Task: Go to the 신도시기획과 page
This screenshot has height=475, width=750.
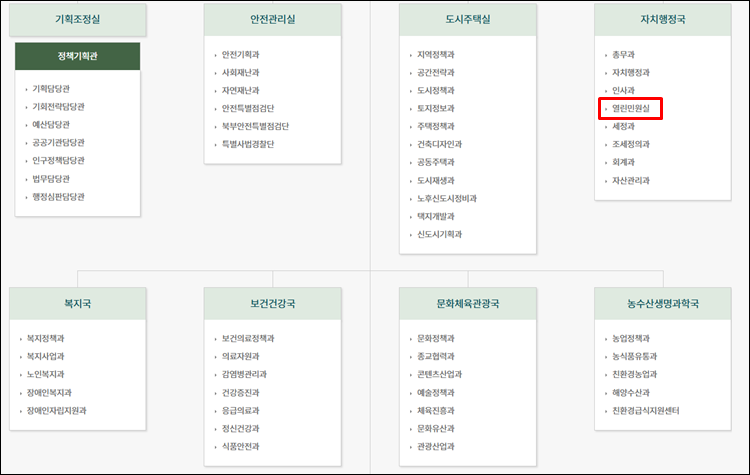Action: point(440,234)
